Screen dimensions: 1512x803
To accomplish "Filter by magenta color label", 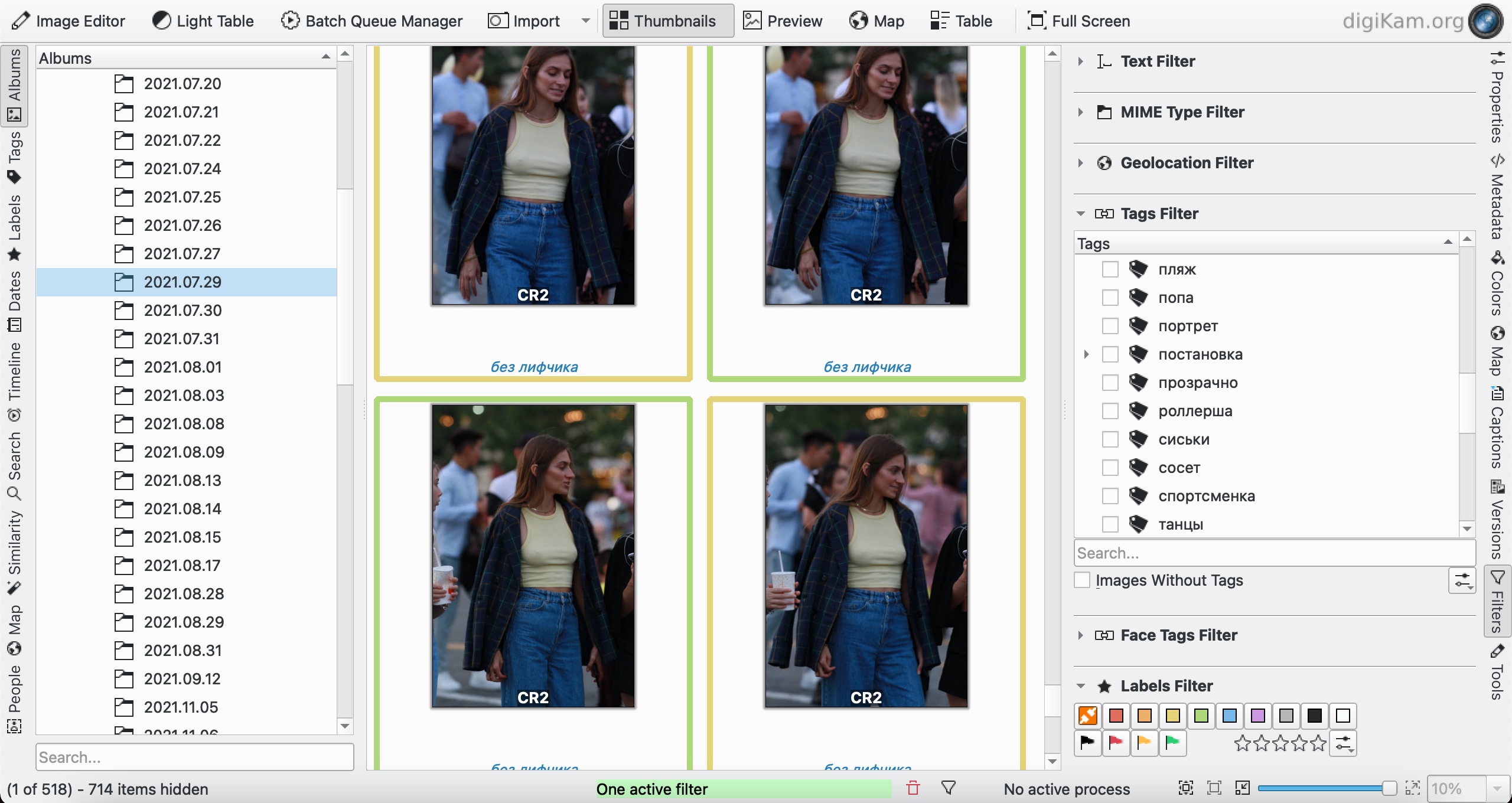I will pos(1258,716).
